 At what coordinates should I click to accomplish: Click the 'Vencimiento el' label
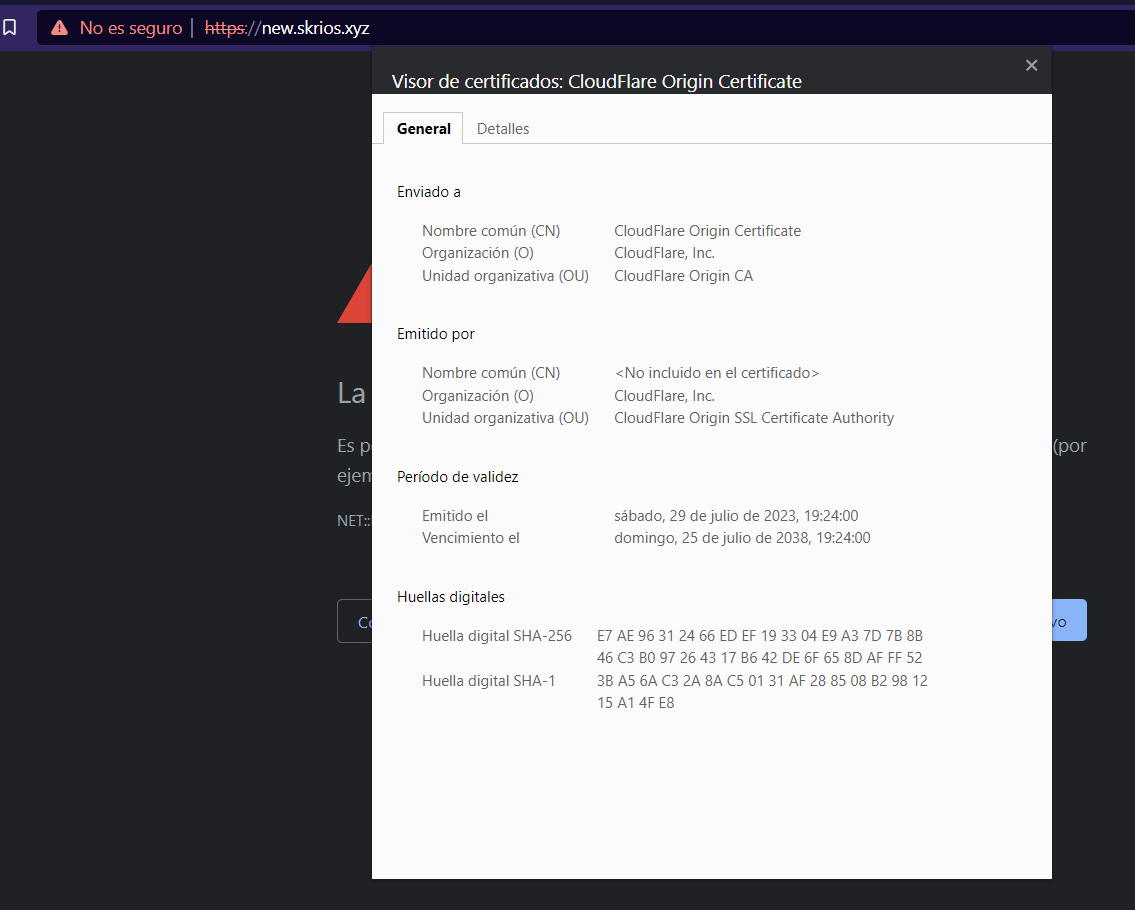click(x=471, y=538)
